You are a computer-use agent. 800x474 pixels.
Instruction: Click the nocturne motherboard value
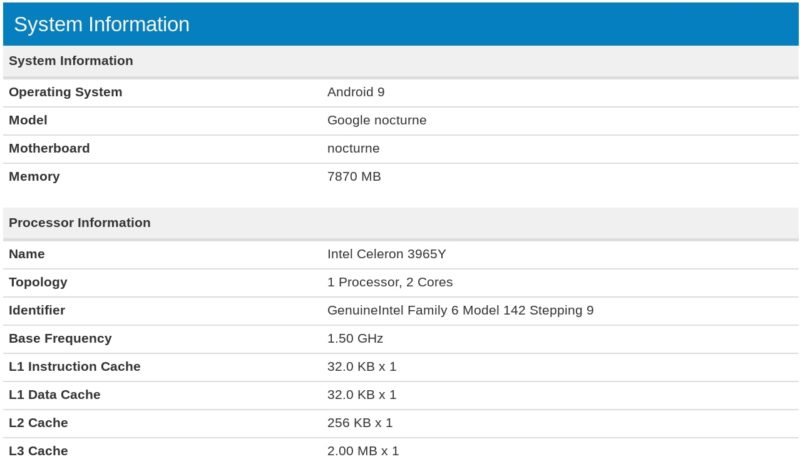[353, 148]
